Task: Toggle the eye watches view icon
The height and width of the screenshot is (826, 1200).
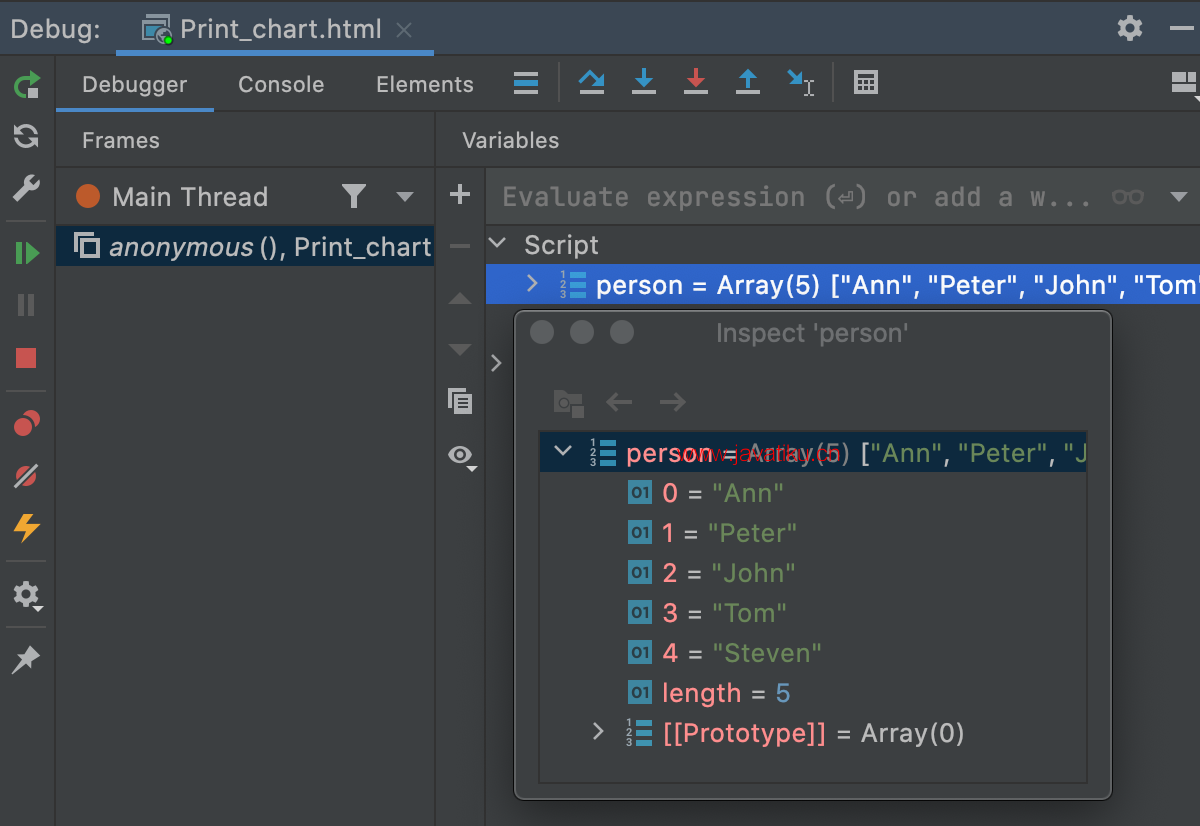Action: pos(461,456)
